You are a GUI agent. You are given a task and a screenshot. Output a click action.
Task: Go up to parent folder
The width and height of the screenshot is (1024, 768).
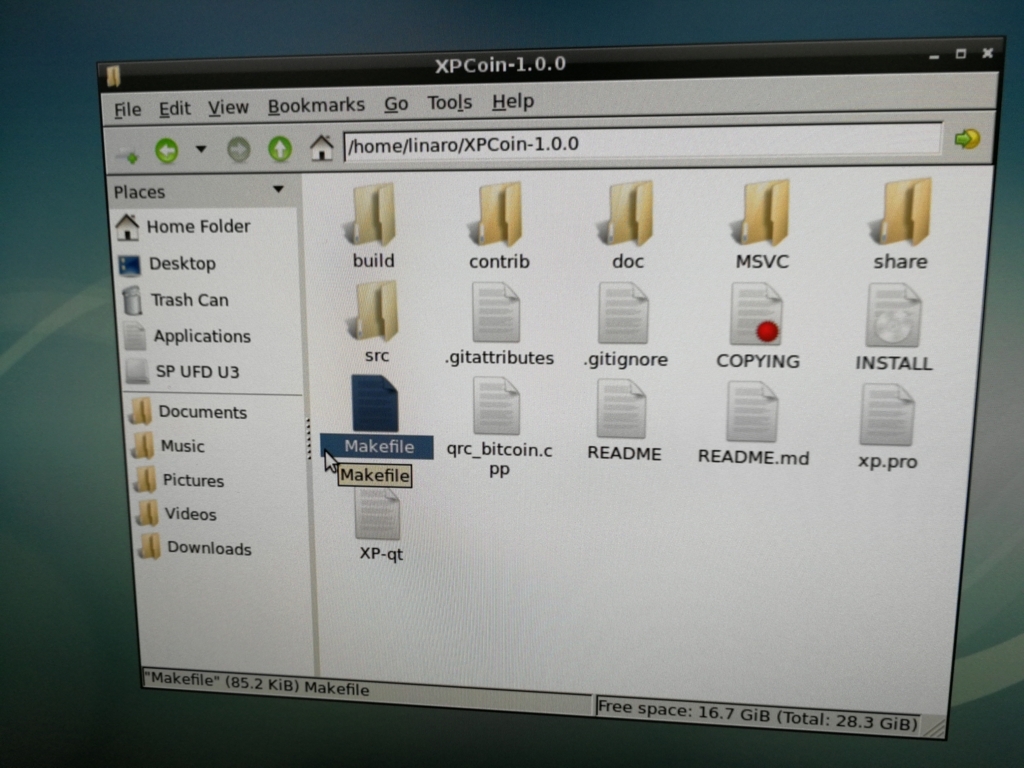[x=280, y=149]
